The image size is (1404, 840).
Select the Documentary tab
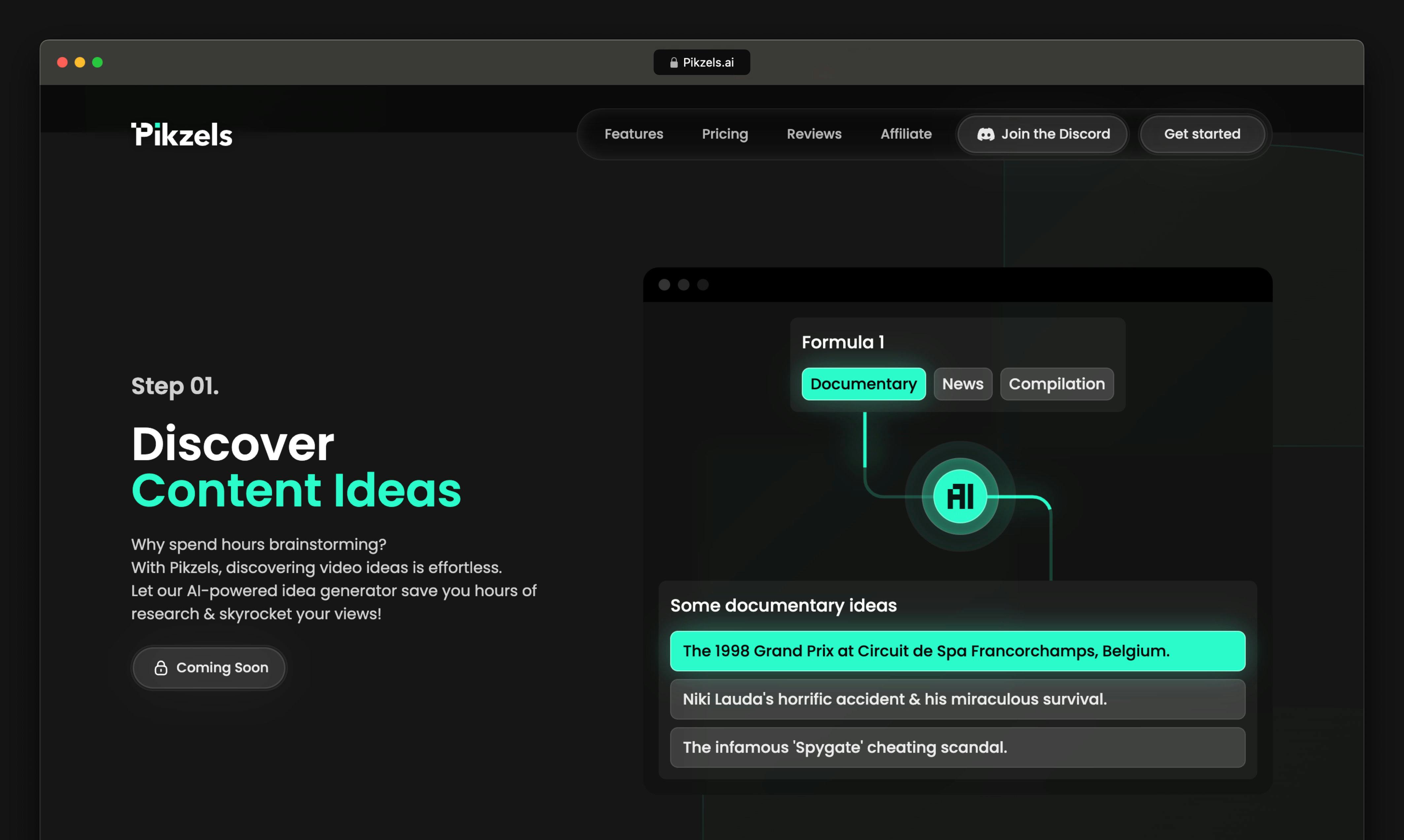click(863, 384)
